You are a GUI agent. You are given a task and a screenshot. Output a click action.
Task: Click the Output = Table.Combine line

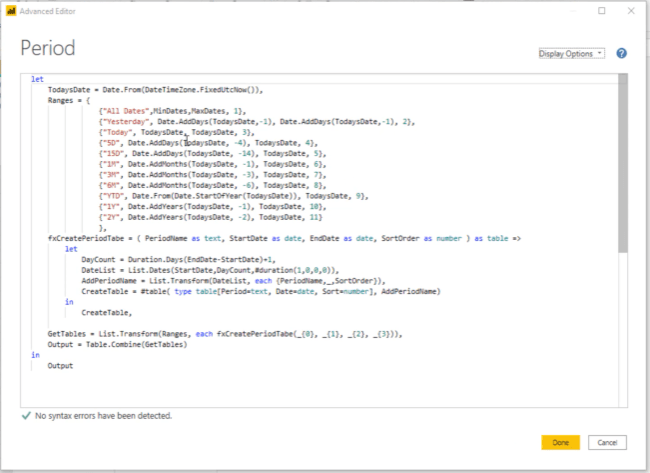tap(117, 344)
